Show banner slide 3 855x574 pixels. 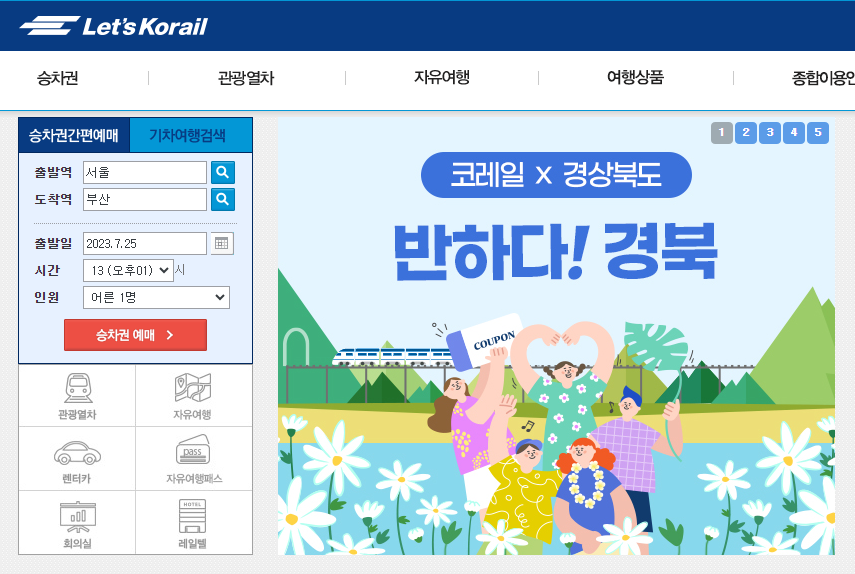tap(769, 132)
